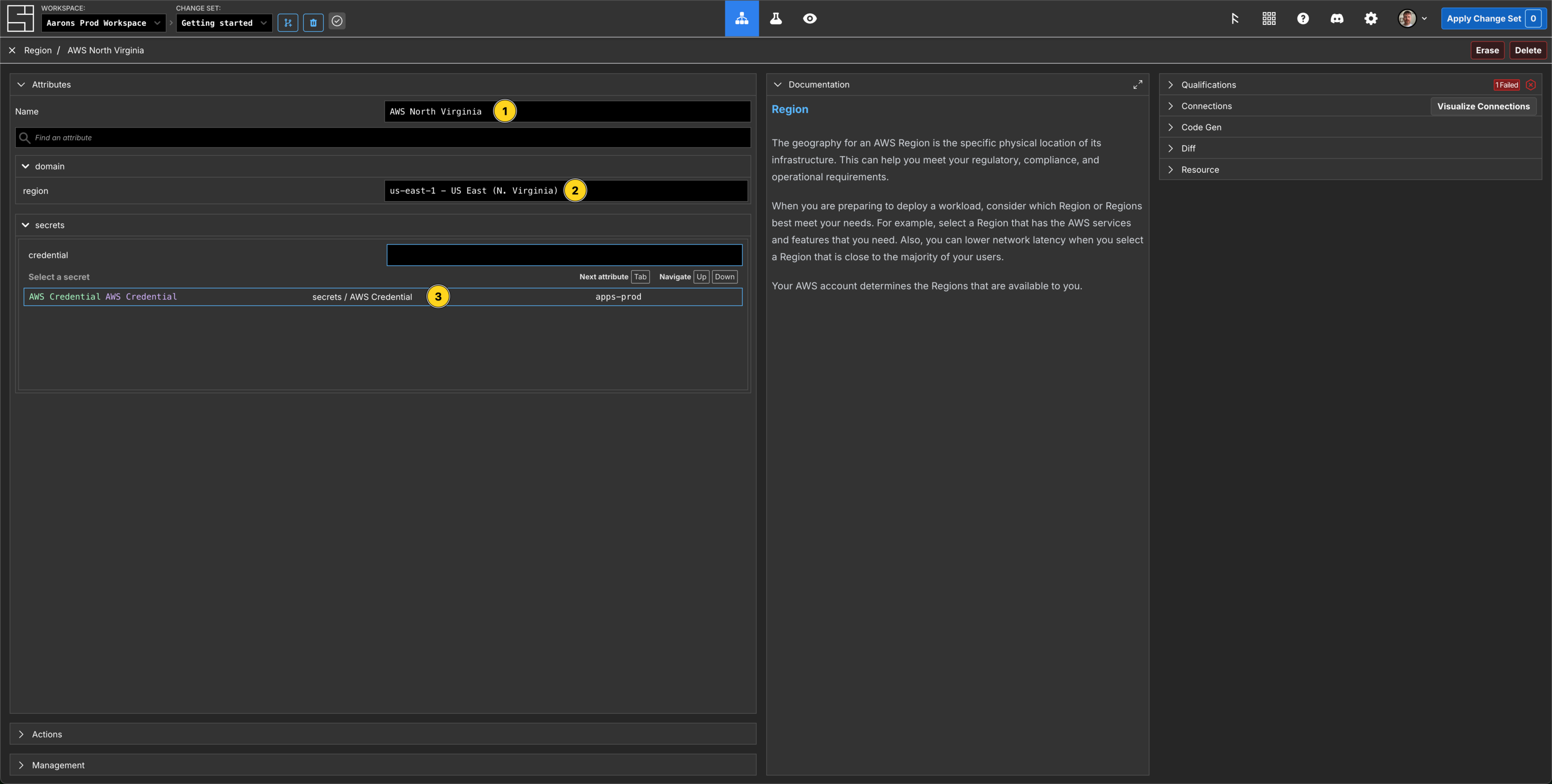Close the Region component detail view
Screen dimensions: 1552x784
point(12,51)
